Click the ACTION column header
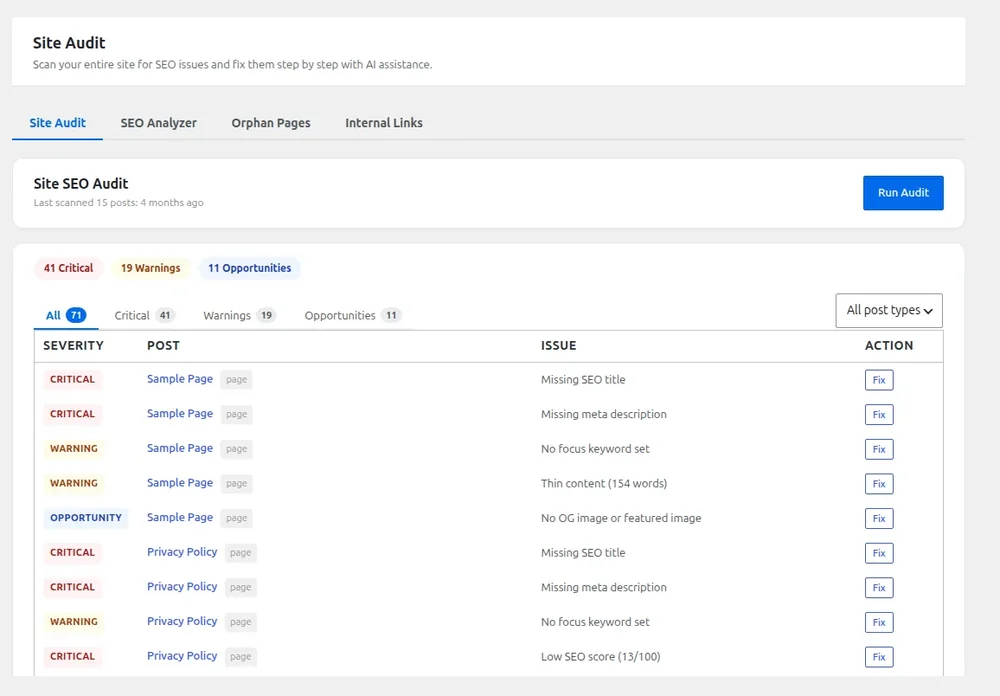 coord(889,345)
